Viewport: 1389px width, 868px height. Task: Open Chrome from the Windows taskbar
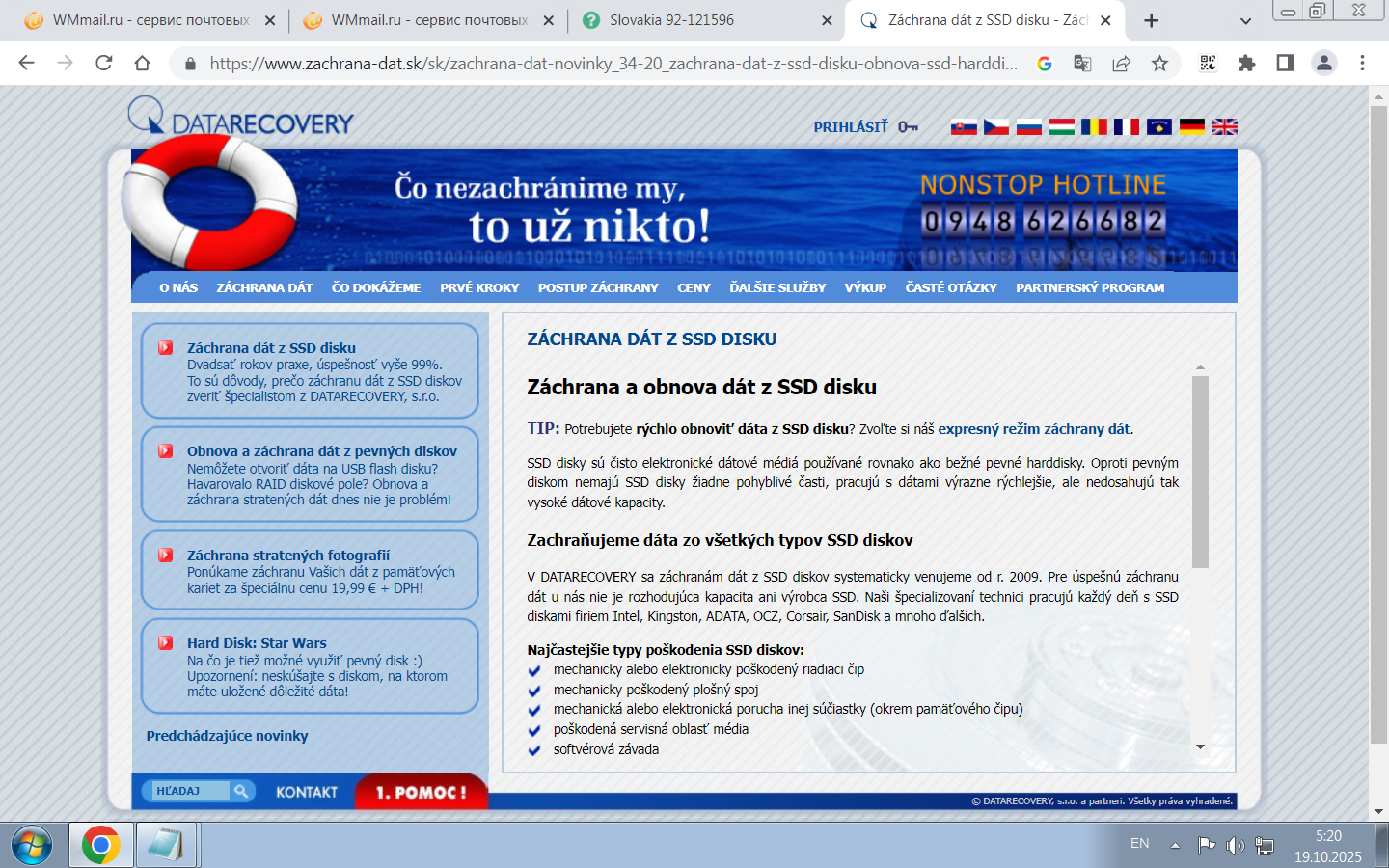pyautogui.click(x=100, y=845)
